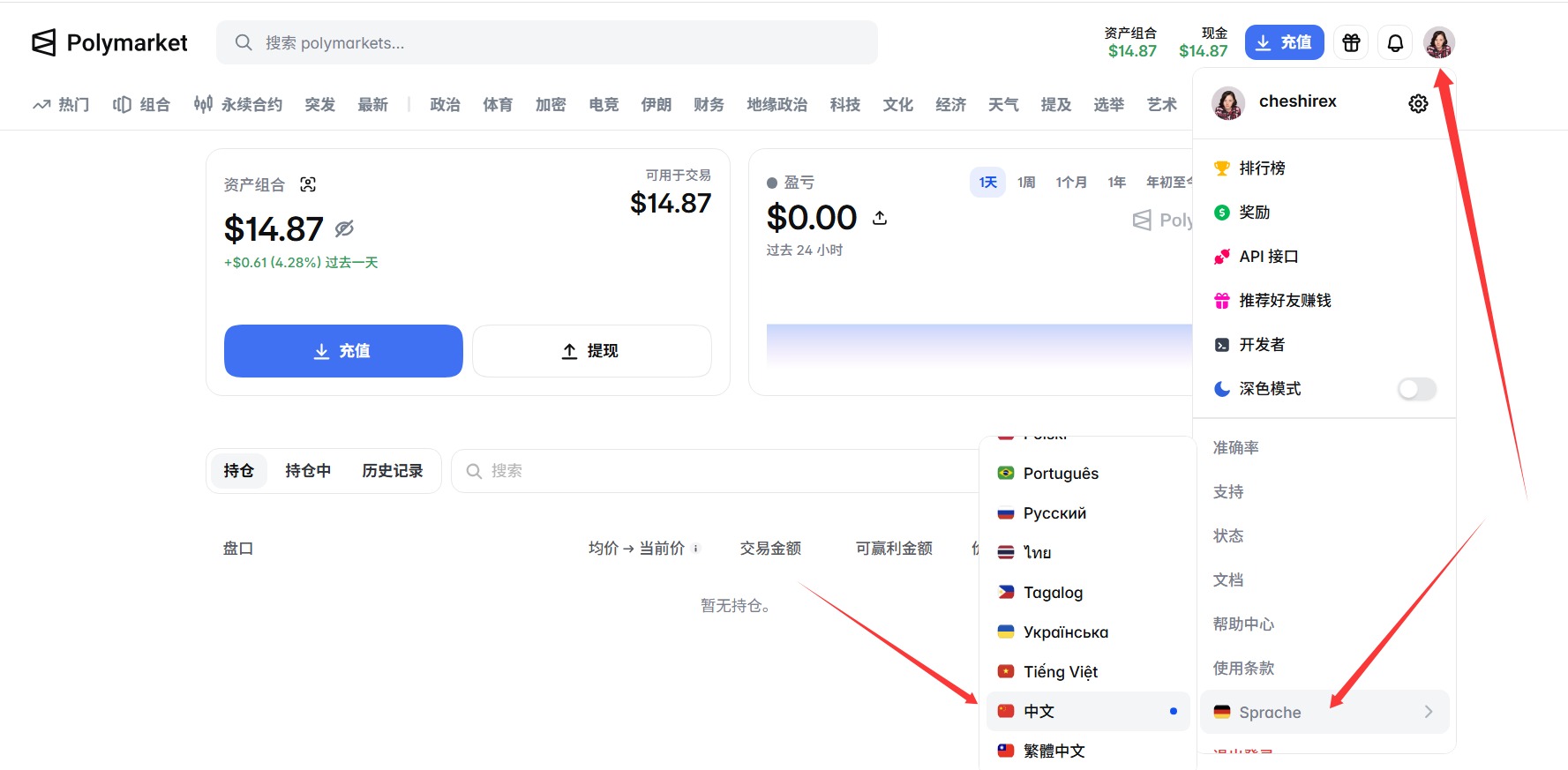
Task: Click the cheshirex username
Action: click(x=1298, y=101)
